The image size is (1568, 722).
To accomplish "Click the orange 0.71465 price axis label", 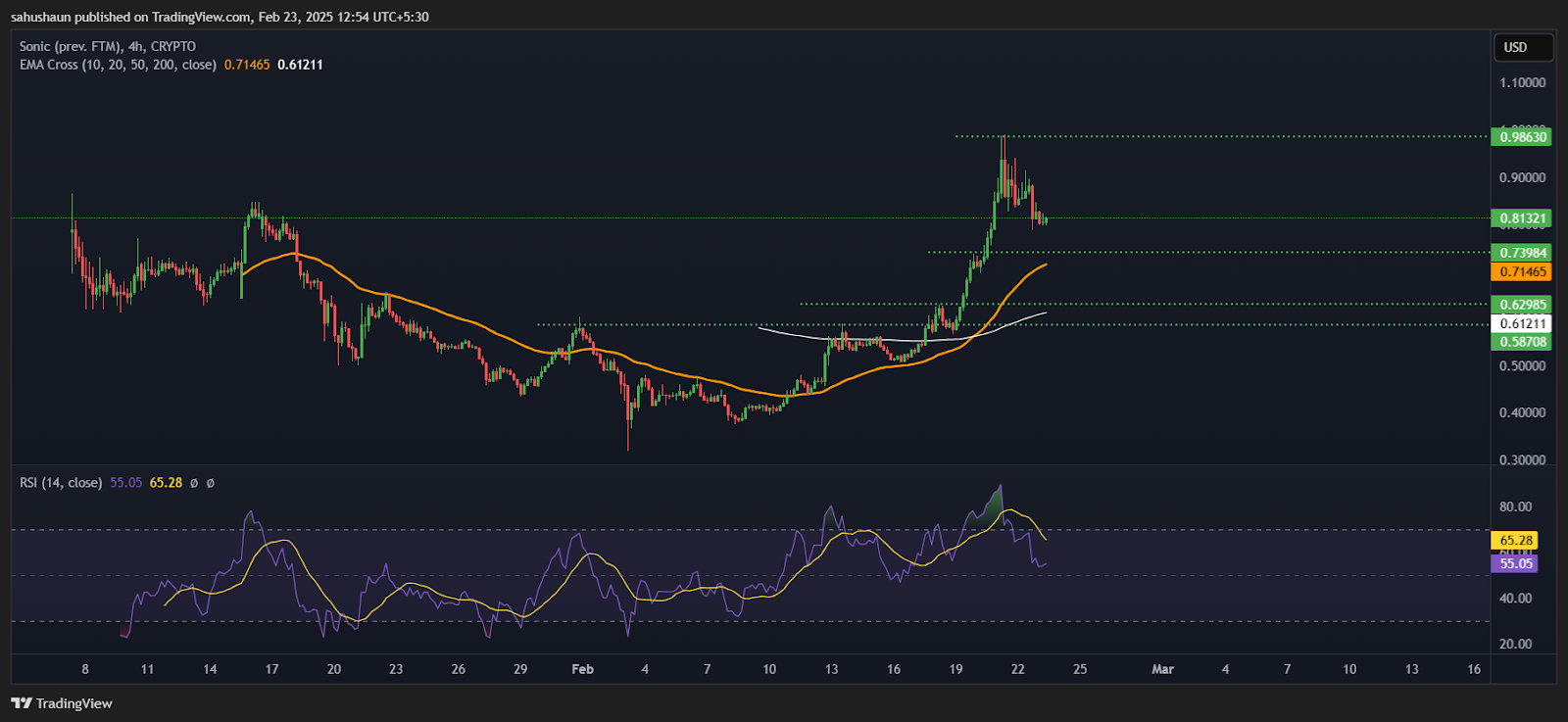I will tap(1522, 271).
